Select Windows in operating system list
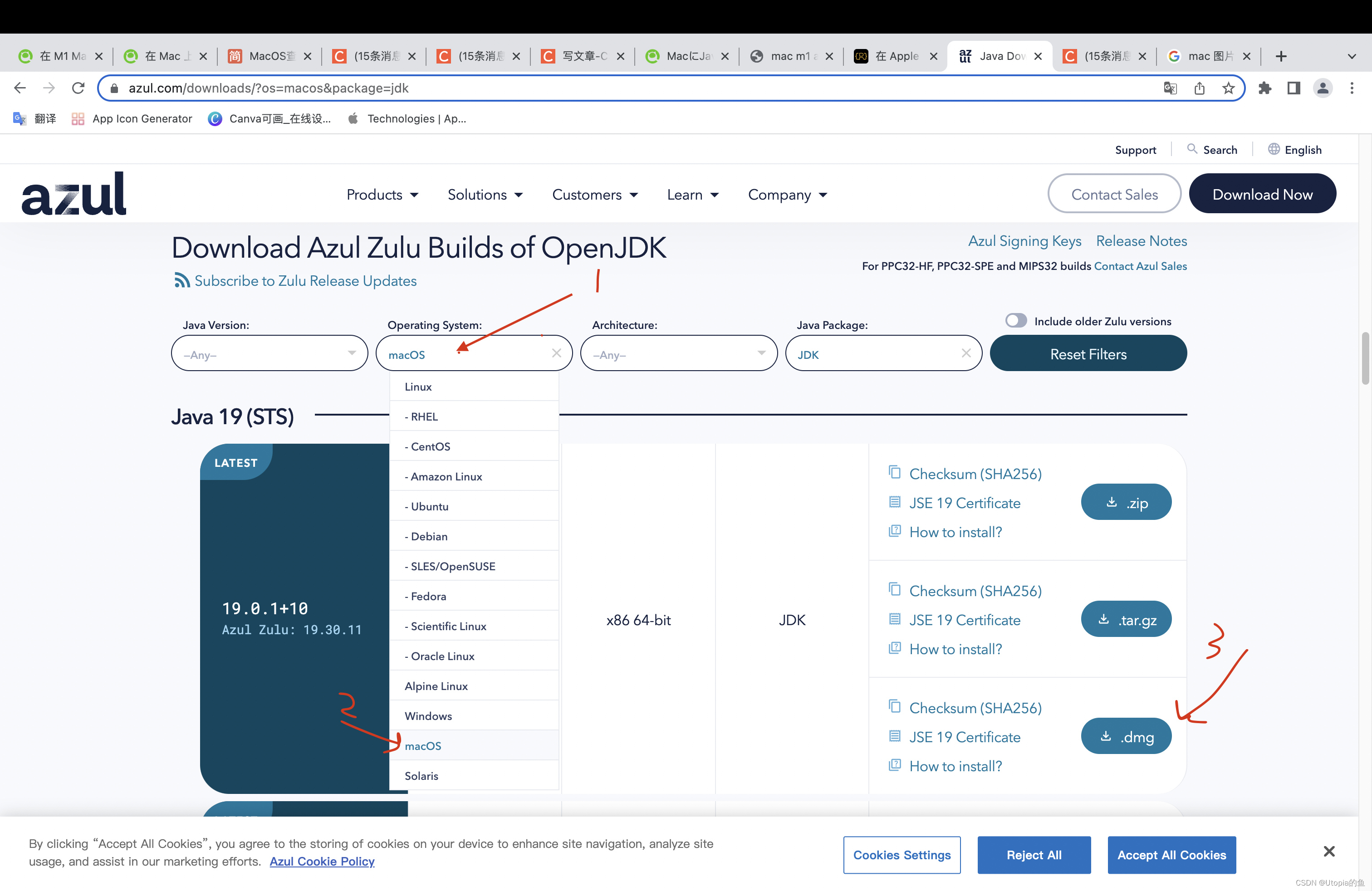The image size is (1372, 891). [428, 716]
